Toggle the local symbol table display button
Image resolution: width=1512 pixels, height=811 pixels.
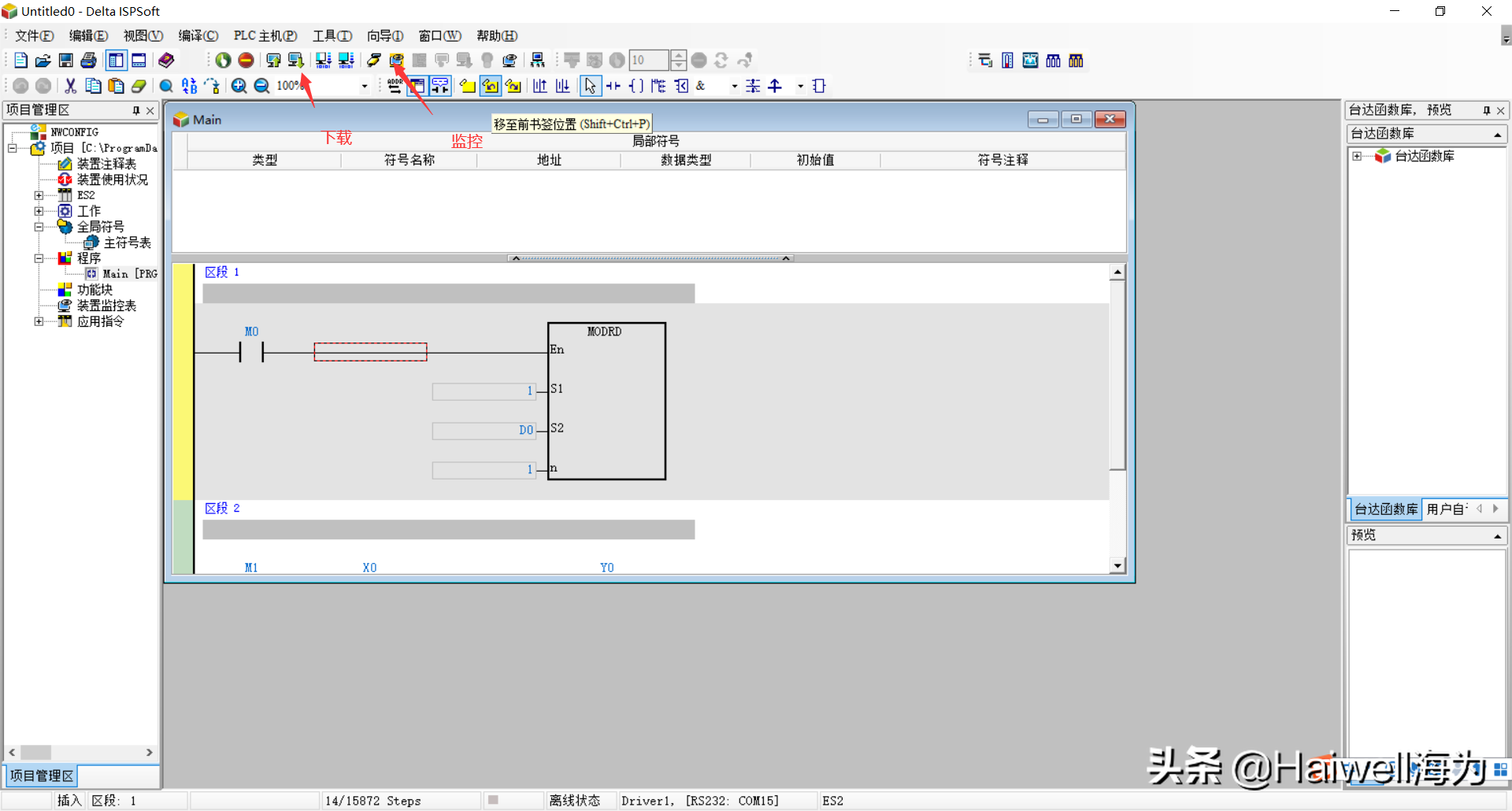click(x=417, y=86)
